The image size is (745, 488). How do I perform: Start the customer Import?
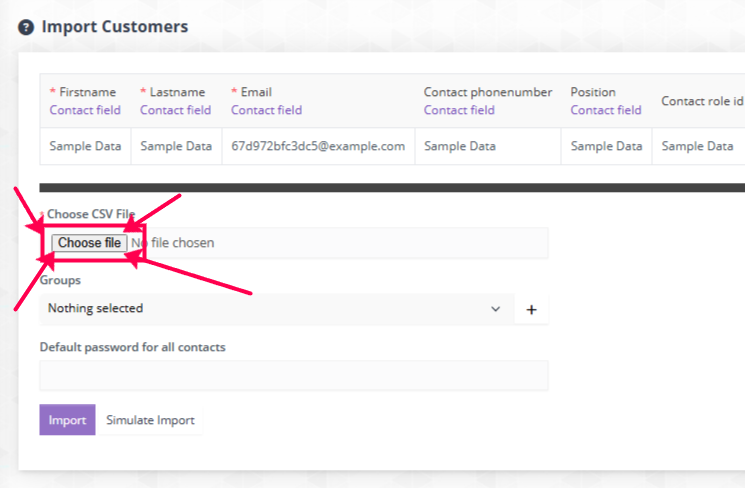point(67,420)
